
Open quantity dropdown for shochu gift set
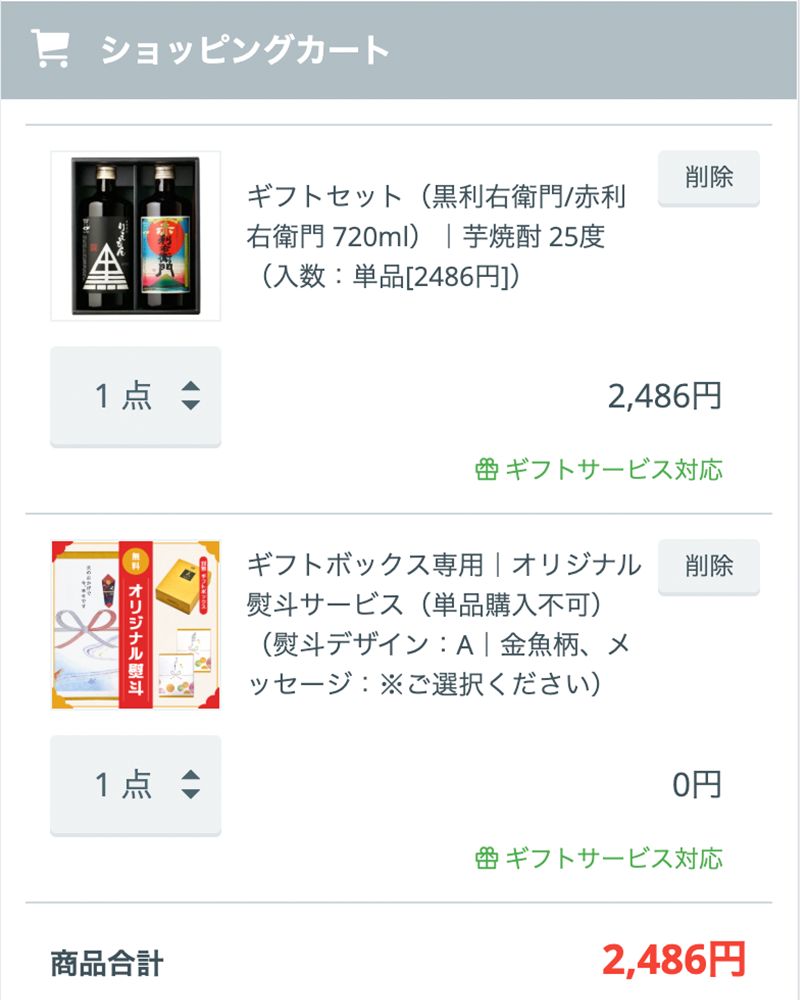coord(136,396)
